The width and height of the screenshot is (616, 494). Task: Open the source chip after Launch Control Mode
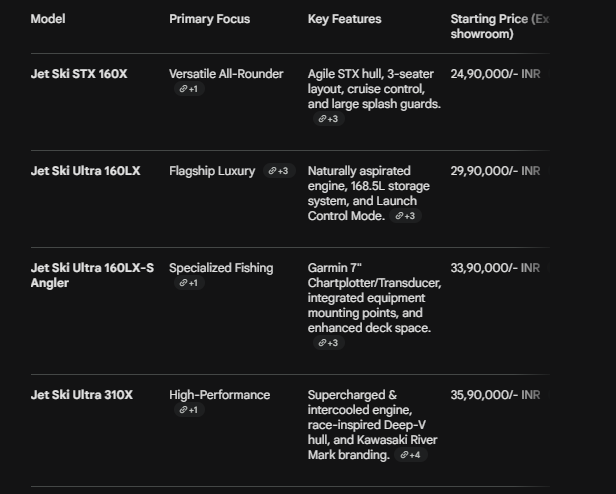click(x=405, y=216)
